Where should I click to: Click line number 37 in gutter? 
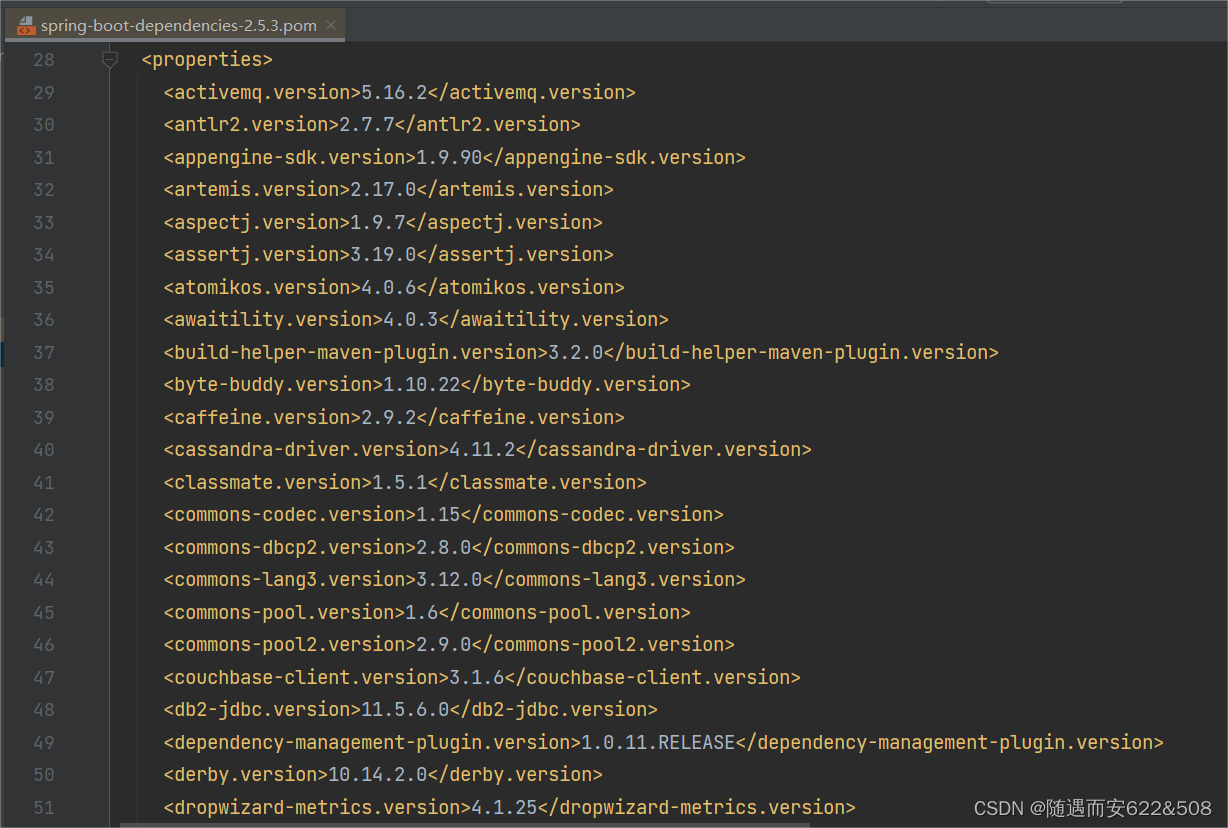coord(44,352)
